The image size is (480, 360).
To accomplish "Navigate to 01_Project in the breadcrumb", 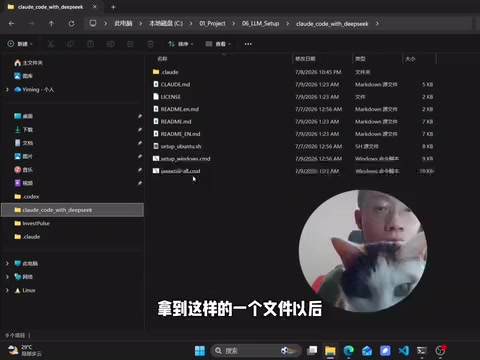I will pos(212,24).
